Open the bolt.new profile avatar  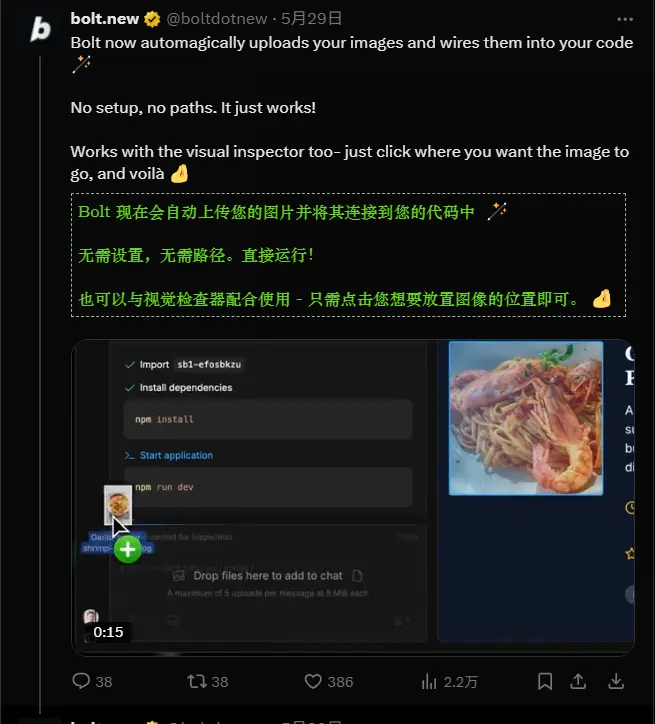pos(40,30)
